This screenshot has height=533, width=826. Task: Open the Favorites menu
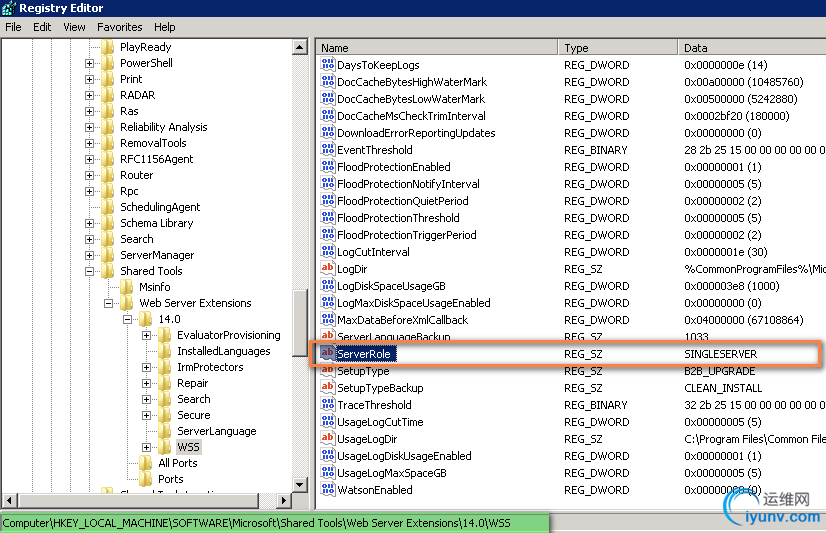point(120,27)
